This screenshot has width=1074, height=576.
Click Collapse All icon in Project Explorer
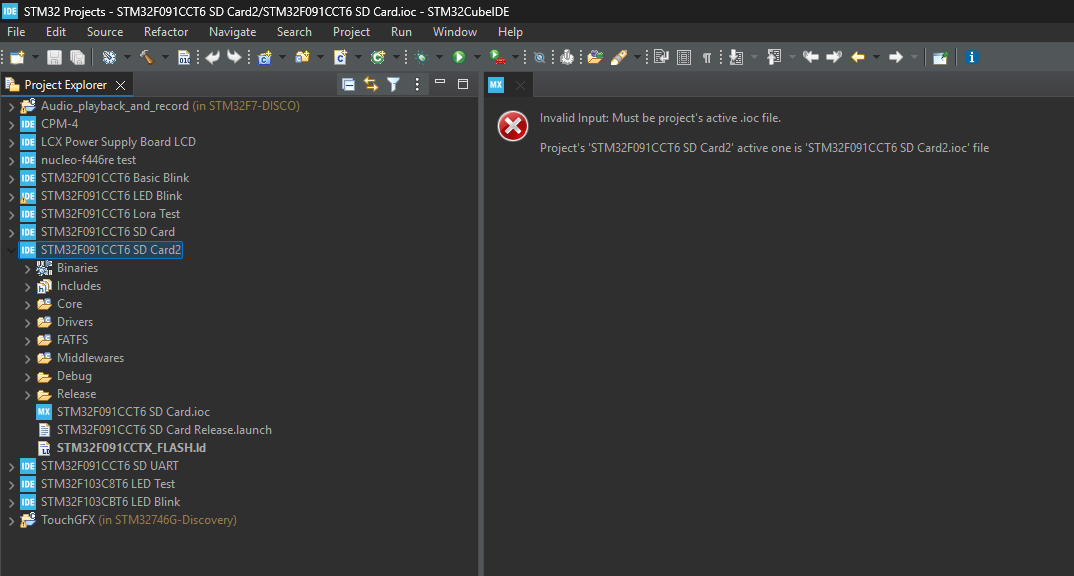[348, 84]
